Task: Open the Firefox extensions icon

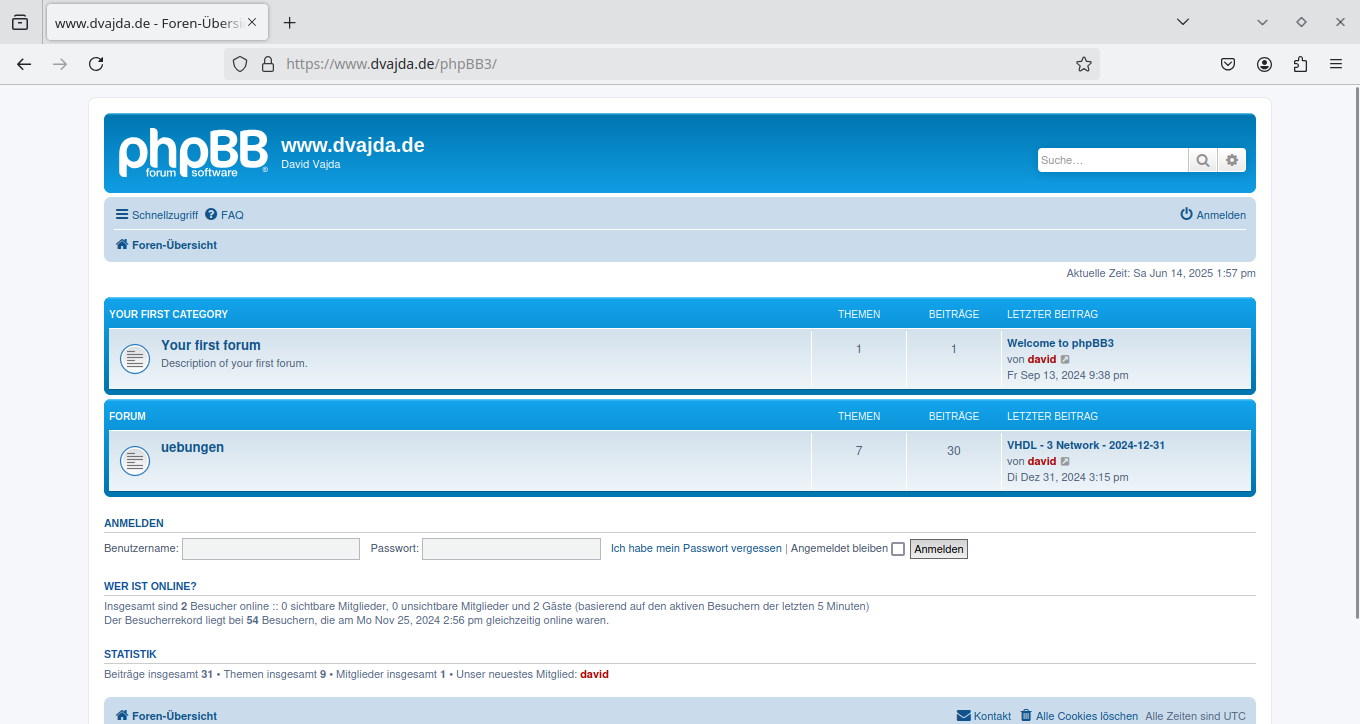Action: coord(1300,64)
